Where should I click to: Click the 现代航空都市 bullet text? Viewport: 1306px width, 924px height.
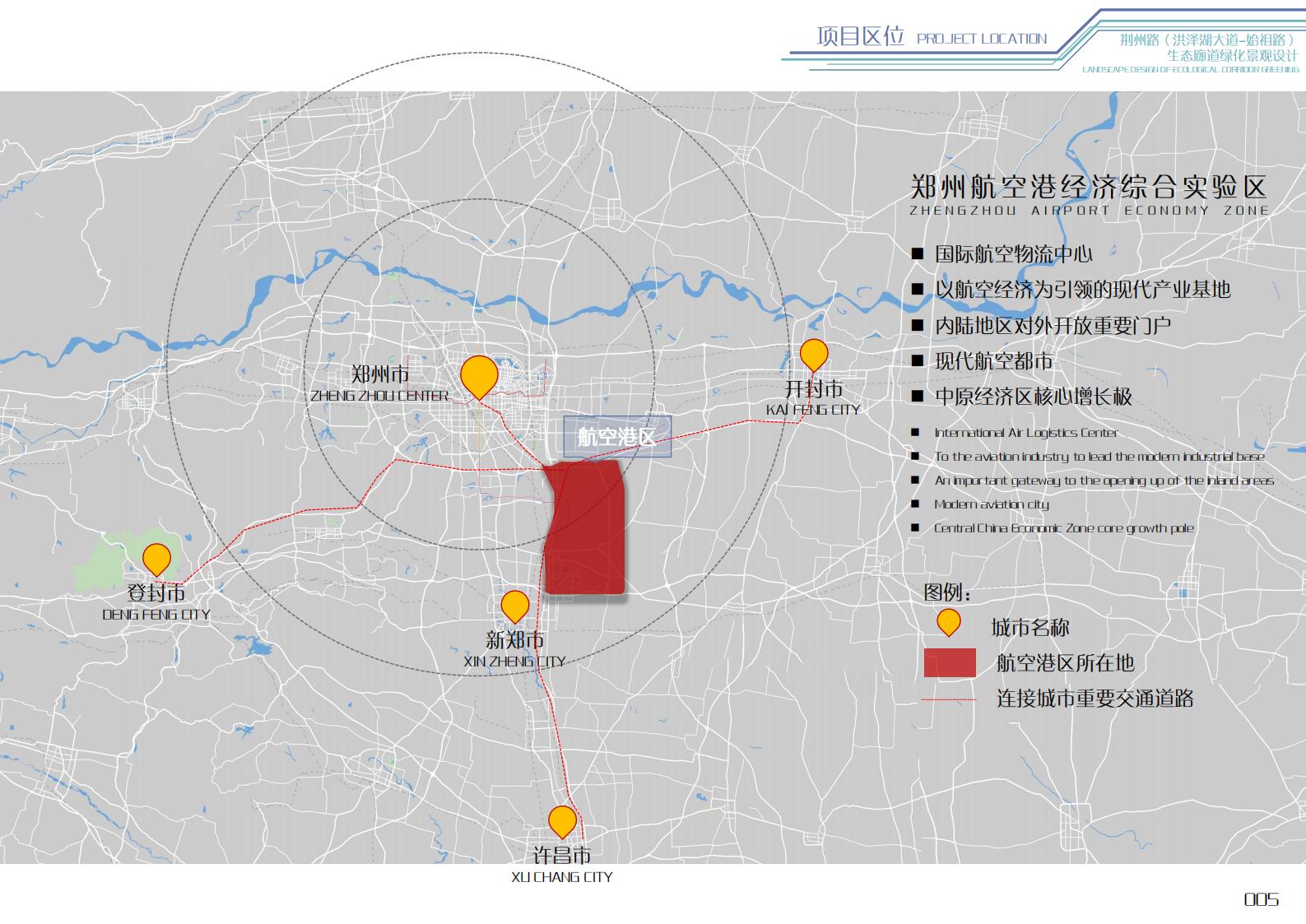(x=994, y=361)
